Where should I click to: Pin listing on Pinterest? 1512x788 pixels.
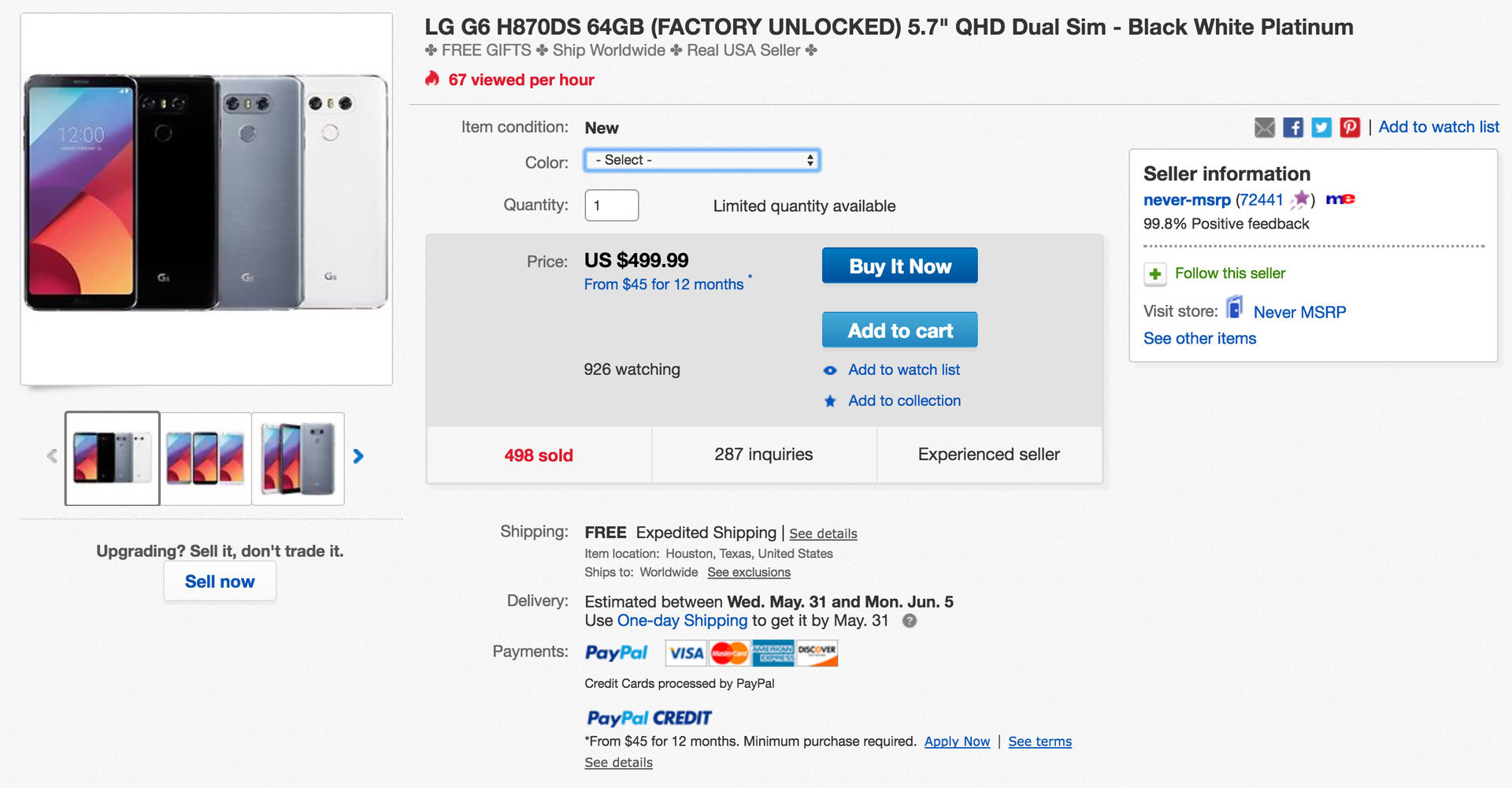click(1350, 128)
